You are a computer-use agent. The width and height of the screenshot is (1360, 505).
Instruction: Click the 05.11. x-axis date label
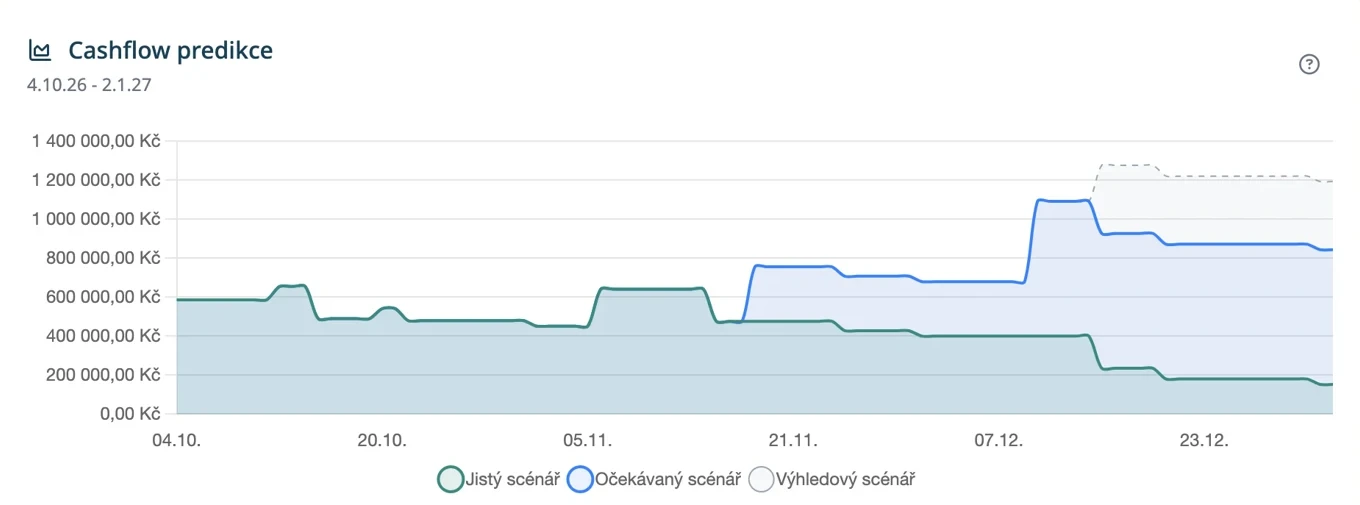(x=588, y=440)
